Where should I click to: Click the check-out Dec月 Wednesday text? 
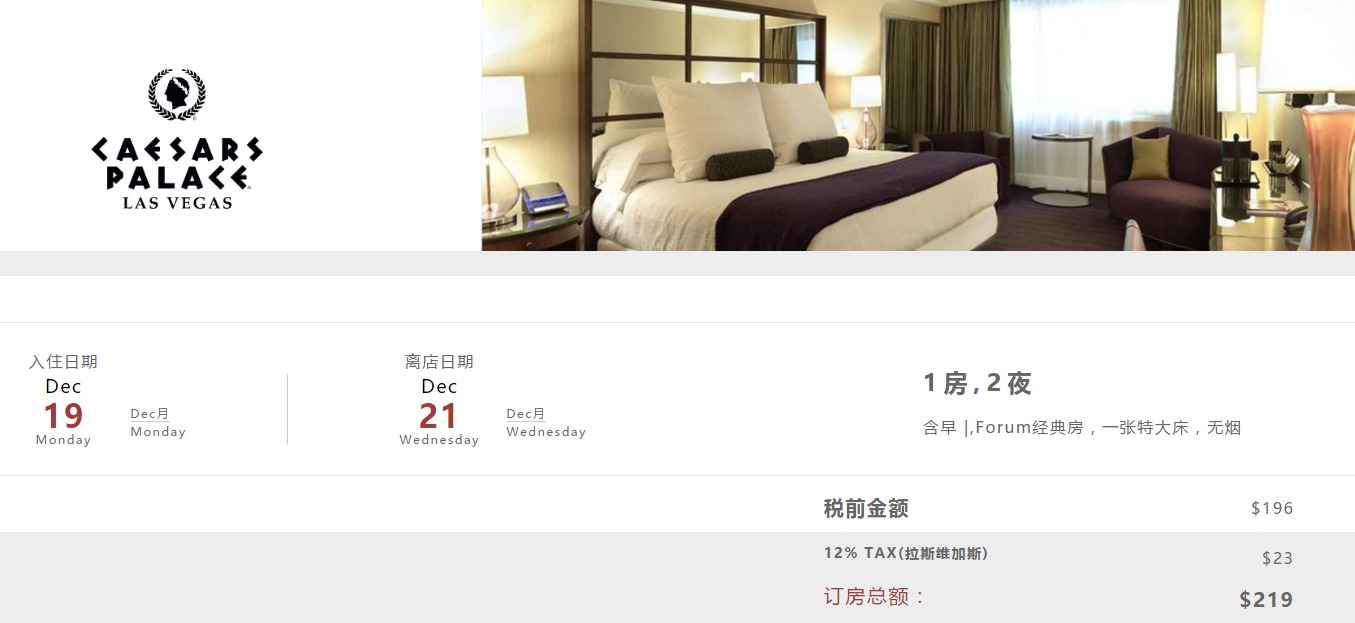(546, 423)
